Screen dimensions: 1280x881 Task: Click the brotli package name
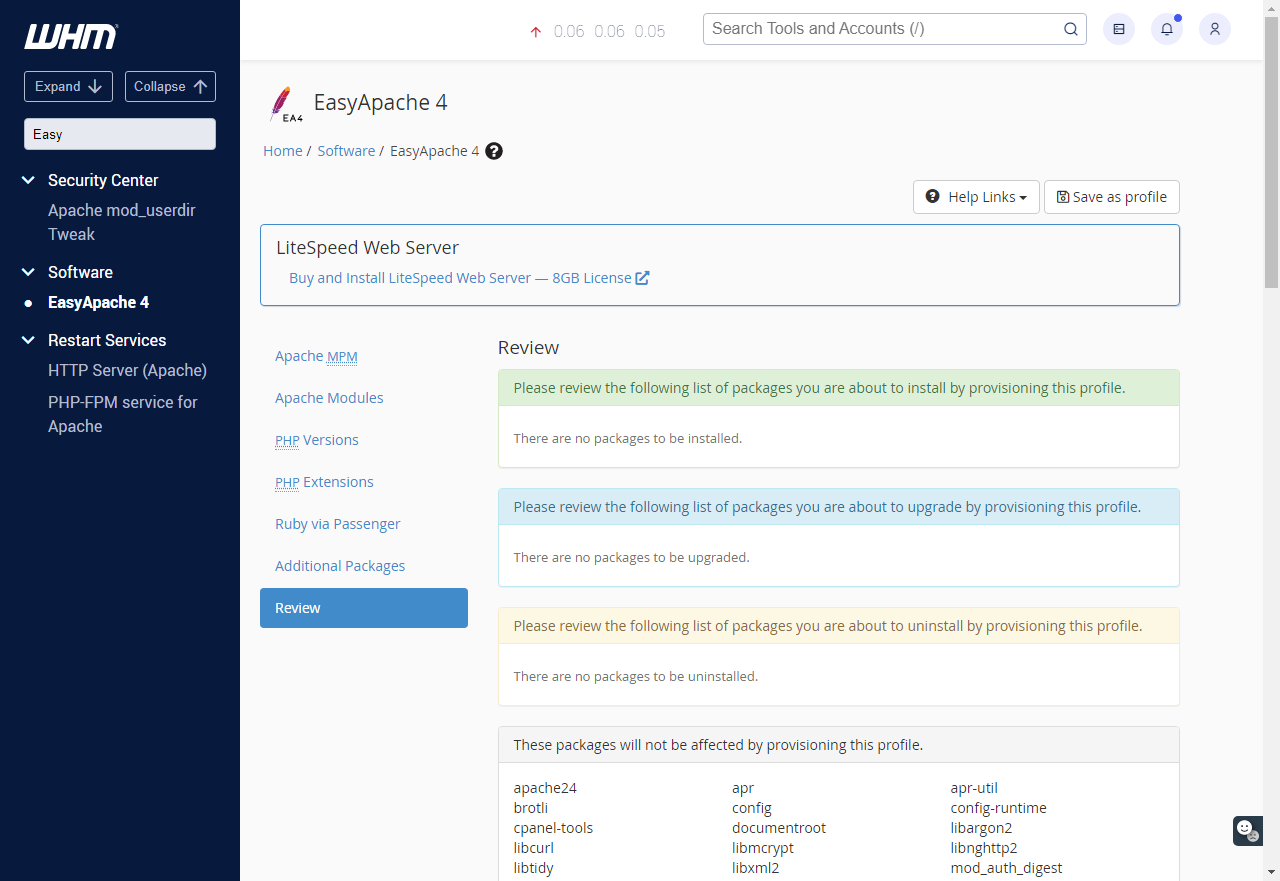tap(531, 808)
